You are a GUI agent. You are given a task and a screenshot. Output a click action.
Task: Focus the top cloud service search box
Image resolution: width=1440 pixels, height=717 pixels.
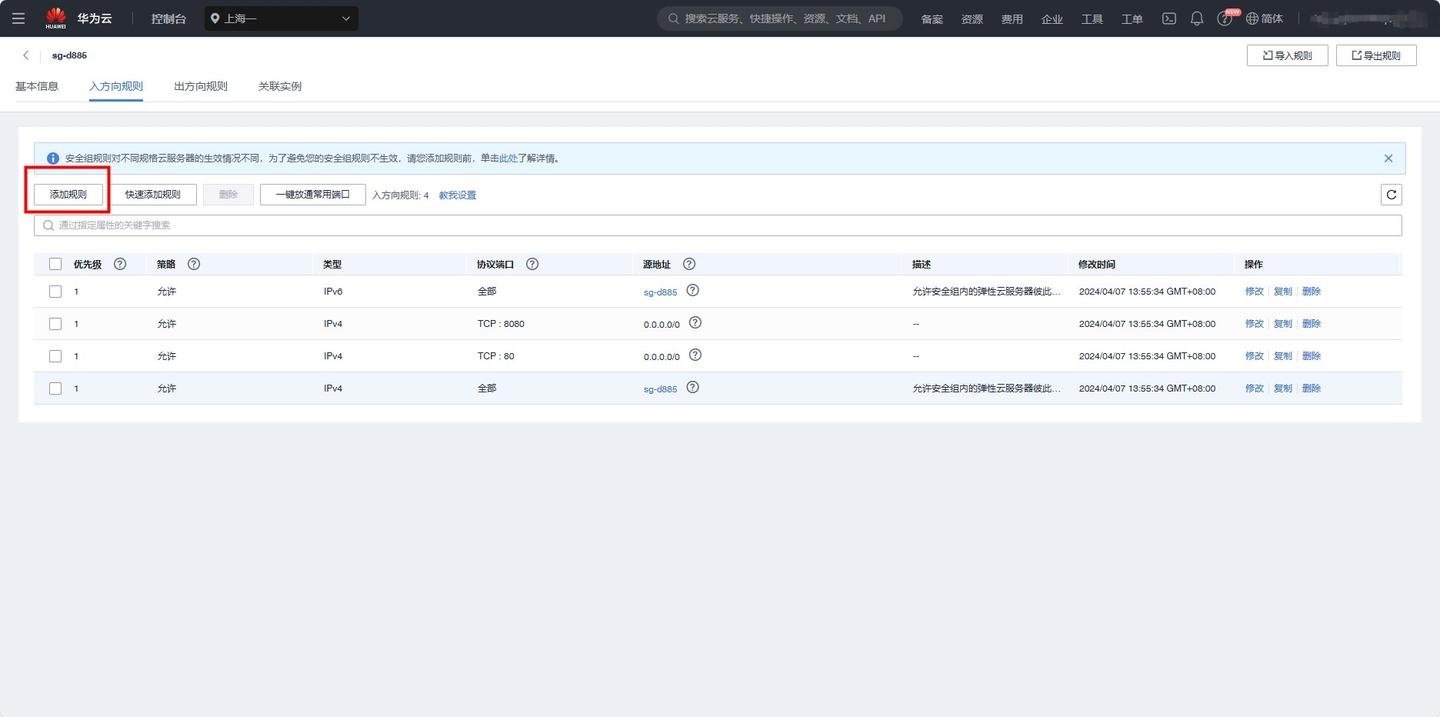click(780, 18)
